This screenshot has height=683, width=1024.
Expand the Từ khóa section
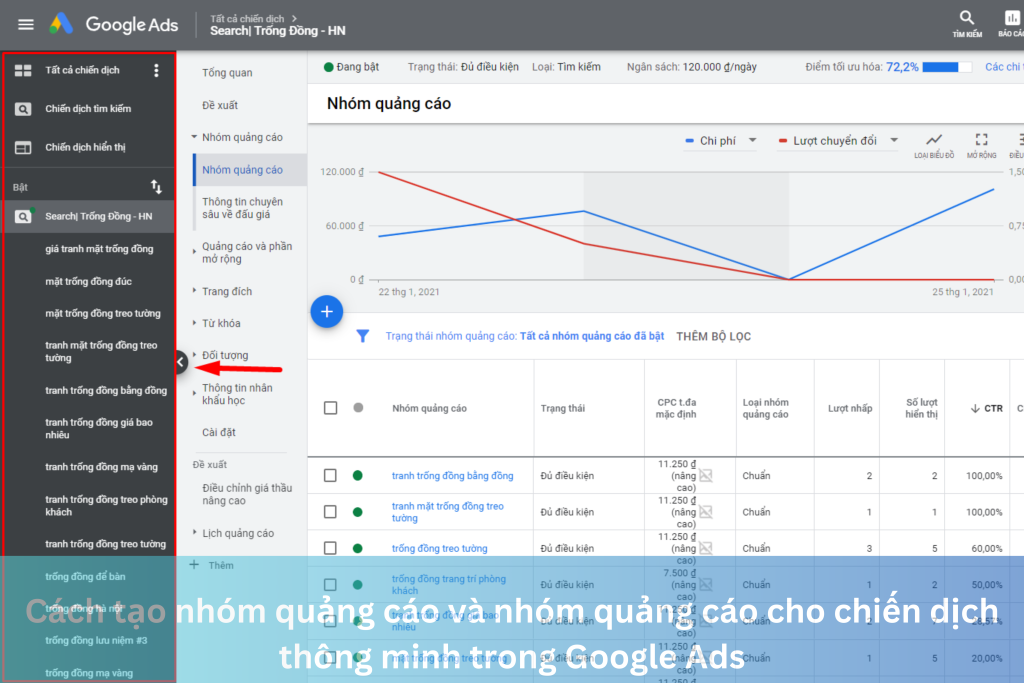click(194, 323)
